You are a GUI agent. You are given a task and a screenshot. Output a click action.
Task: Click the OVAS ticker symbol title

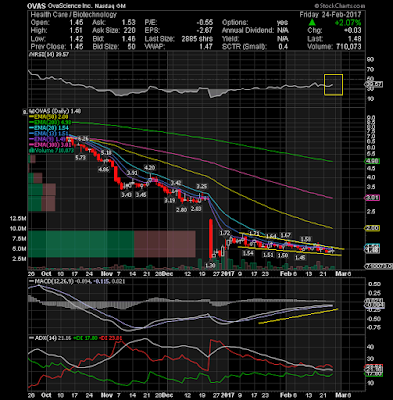[x=37, y=6]
